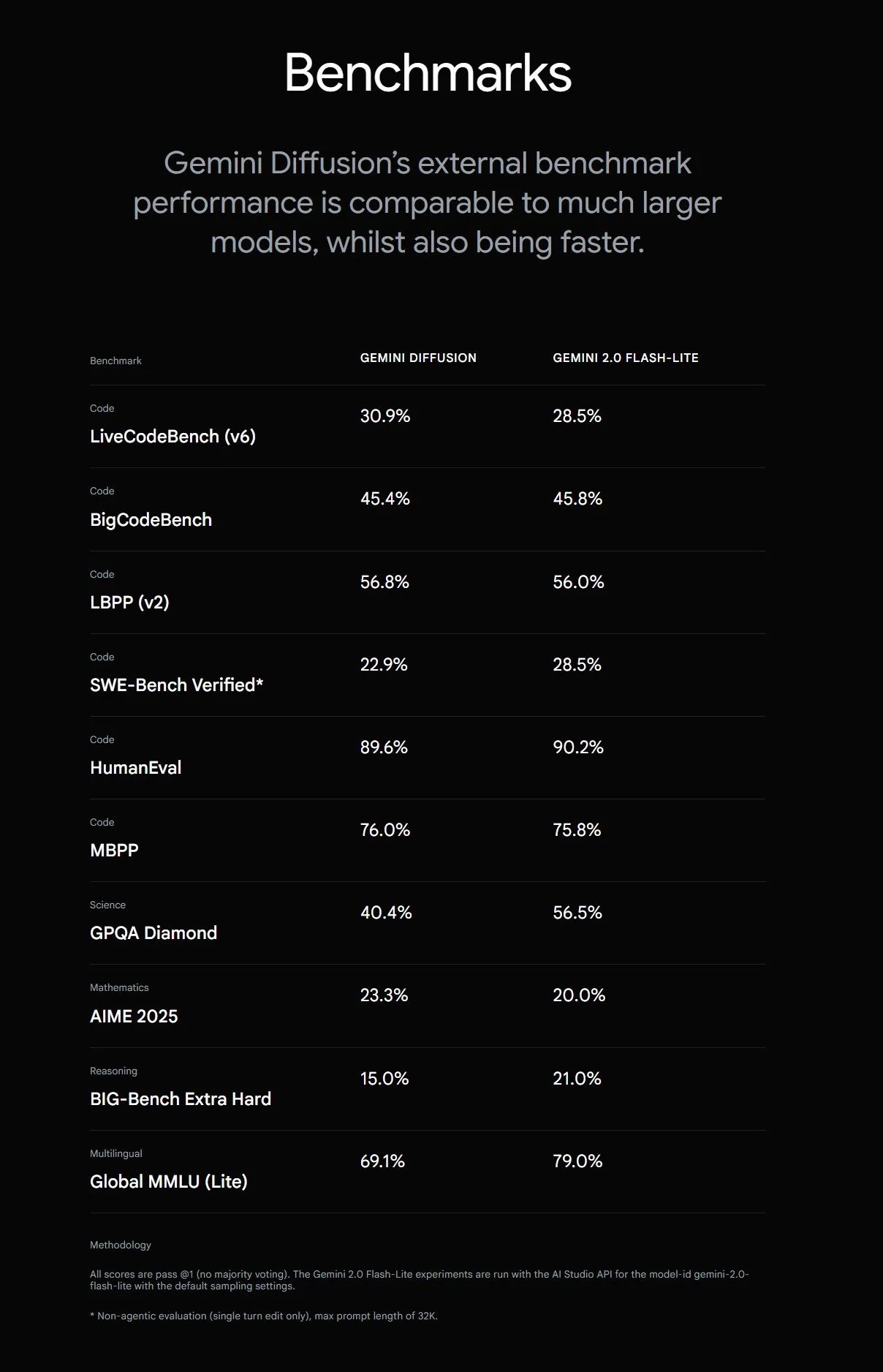The height and width of the screenshot is (1372, 883).
Task: Click the 56.5% GPQA Diamond Flash-Lite score
Action: 577,913
